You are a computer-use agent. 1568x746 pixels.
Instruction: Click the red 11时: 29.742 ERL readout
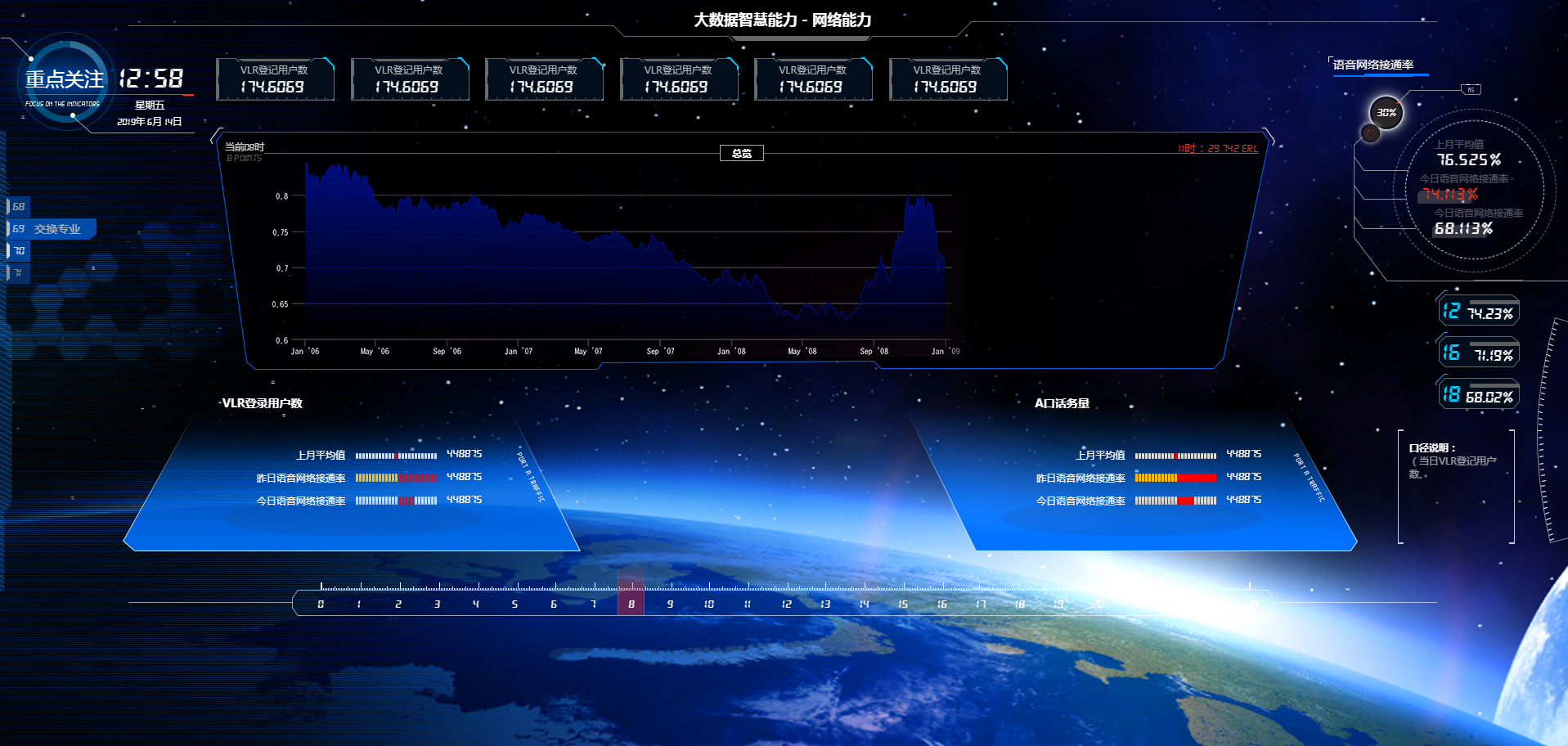click(1218, 148)
